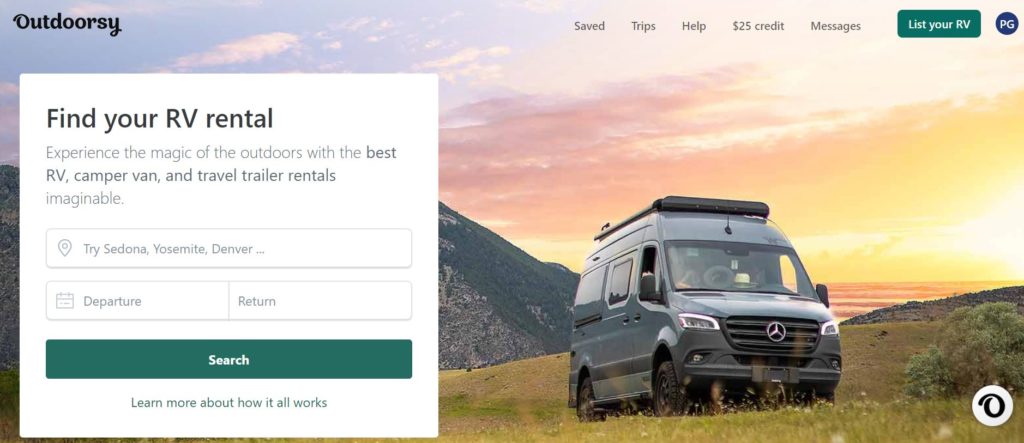Screen dimensions: 1024x443
Task: Click the location pin icon
Action: [x=65, y=248]
